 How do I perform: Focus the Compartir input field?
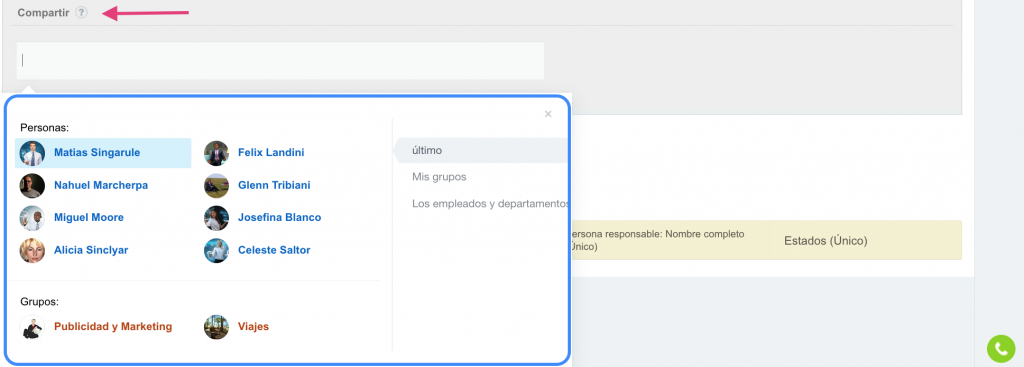280,61
